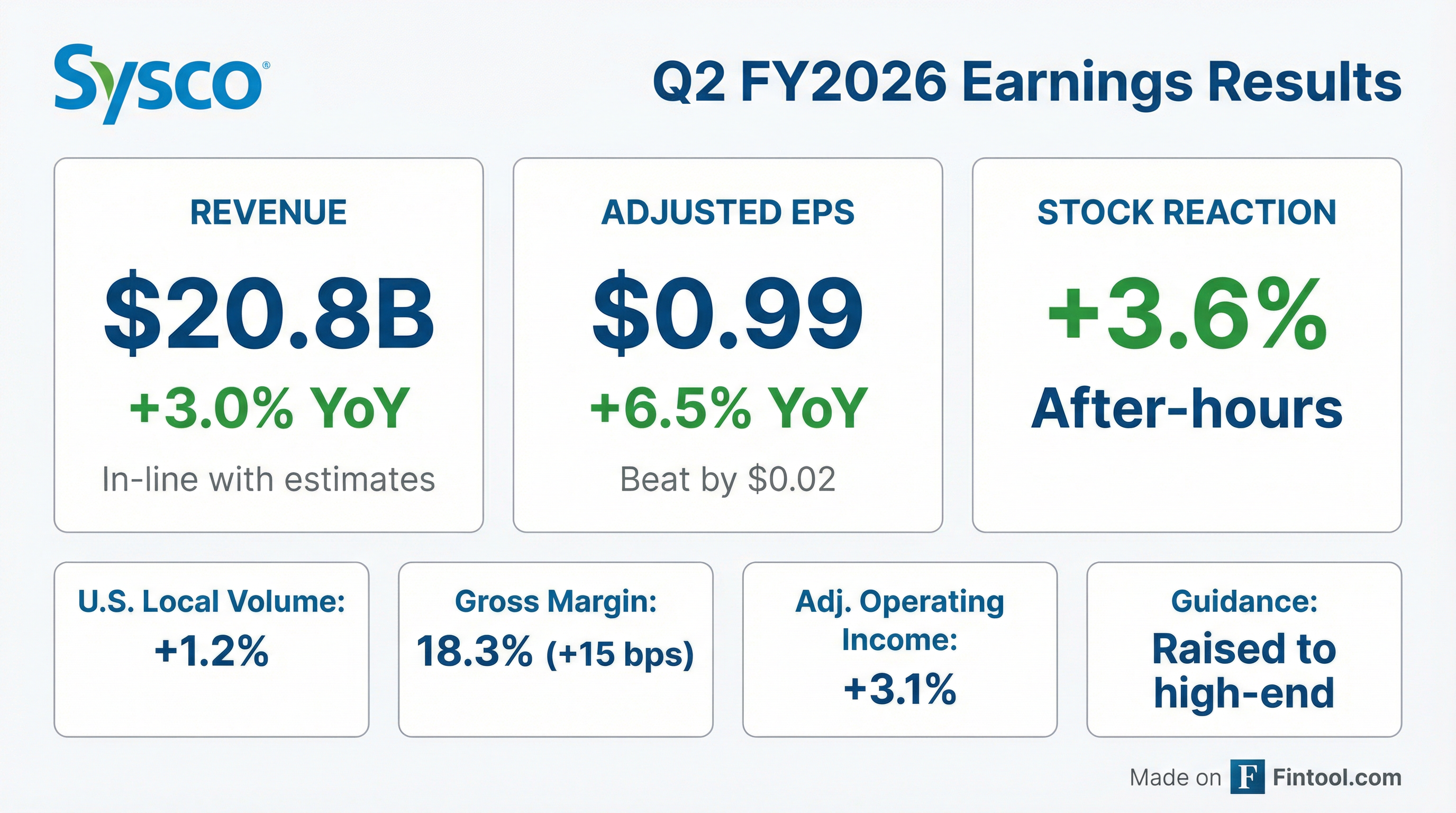Click the +6.5% YoY EPS growth
Screen dimensions: 1456x813
pos(727,408)
